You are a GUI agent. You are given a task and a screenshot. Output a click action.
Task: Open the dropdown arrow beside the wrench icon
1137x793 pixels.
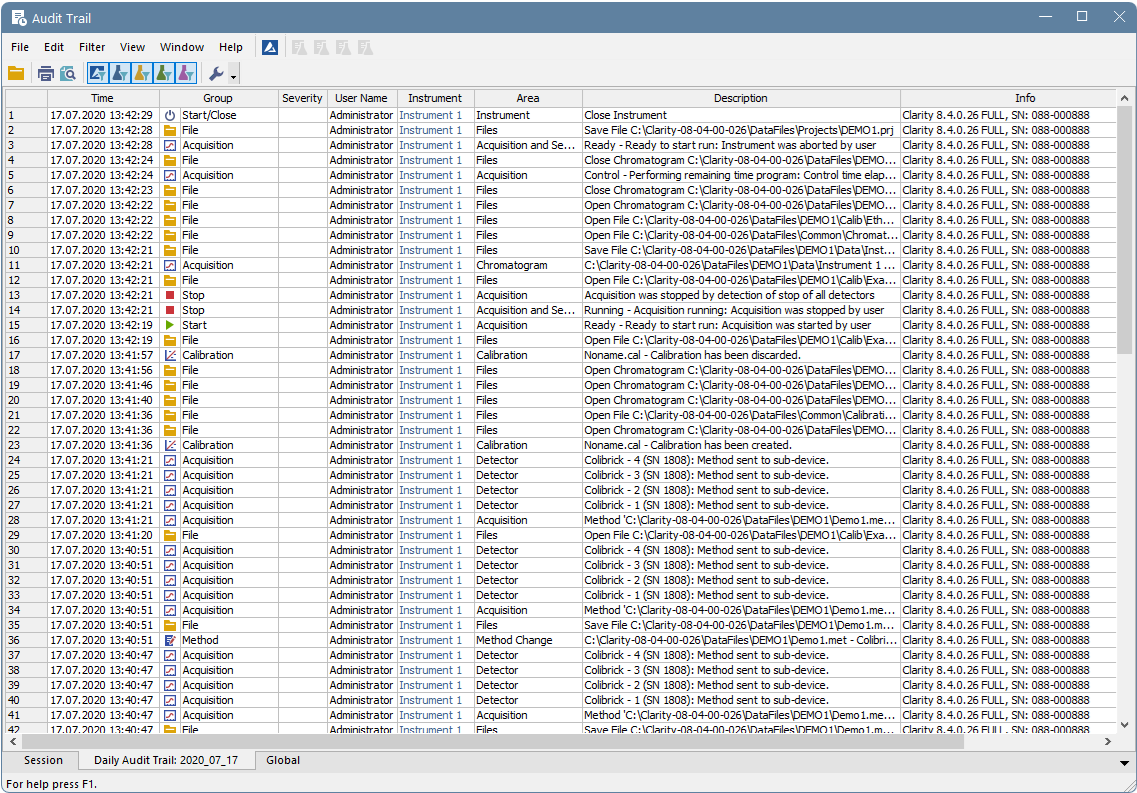tap(231, 75)
